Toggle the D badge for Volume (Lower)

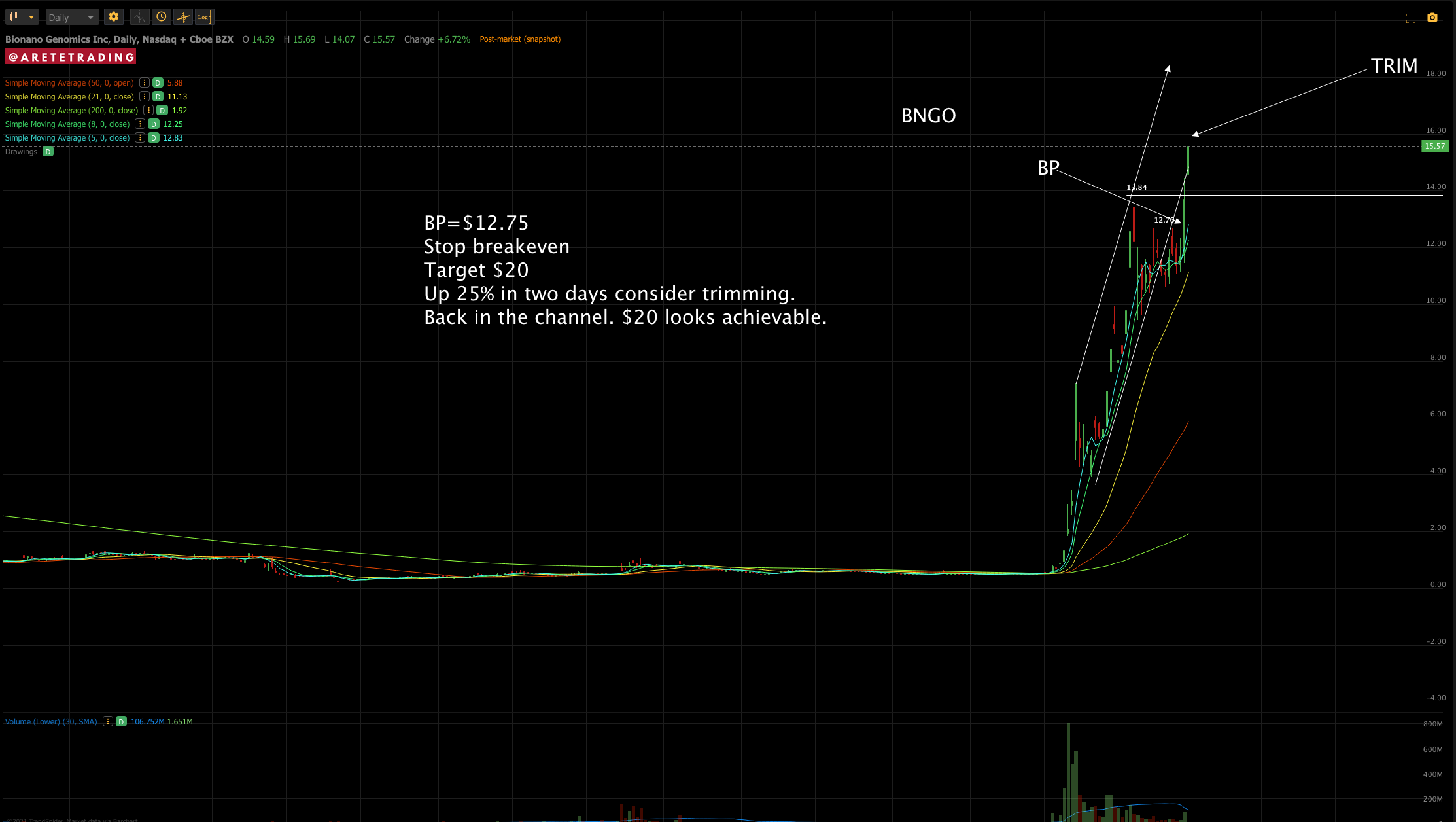coord(121,722)
